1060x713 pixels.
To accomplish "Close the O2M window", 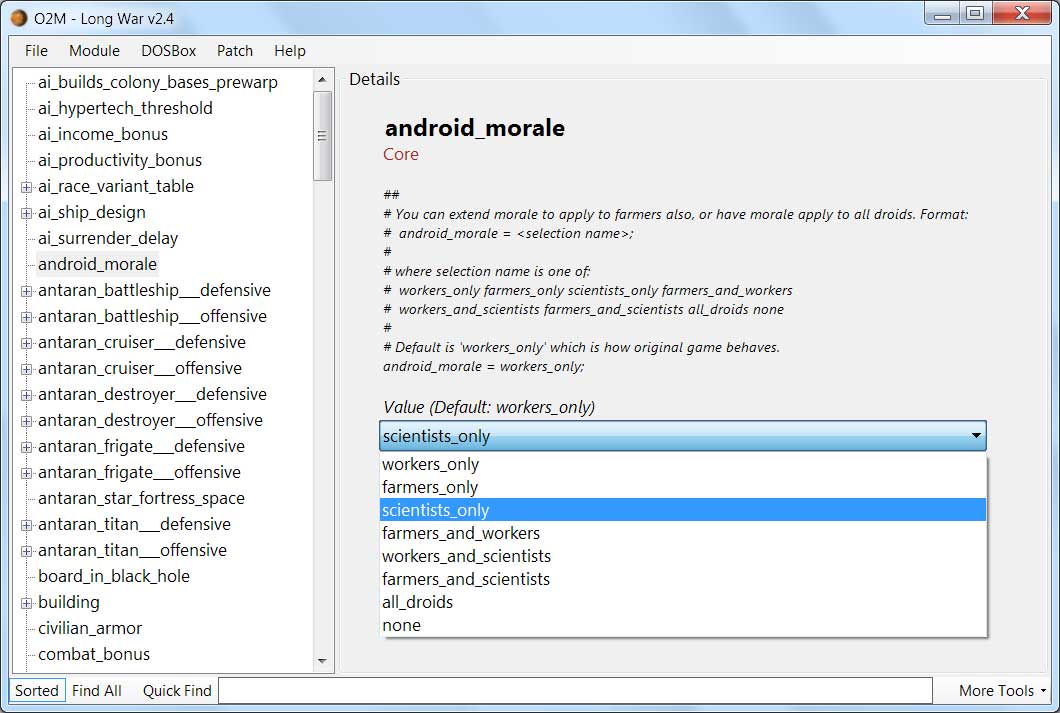I will click(x=1021, y=14).
